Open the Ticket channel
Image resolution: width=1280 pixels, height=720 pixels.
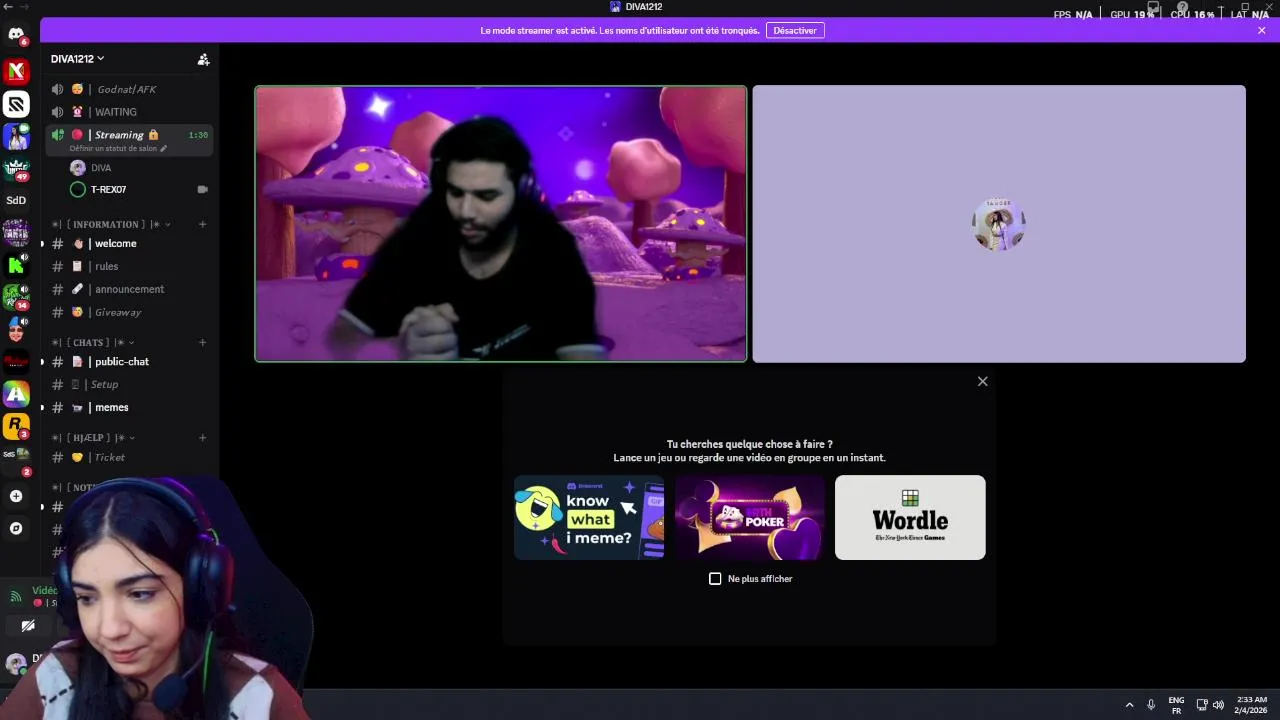[127, 457]
